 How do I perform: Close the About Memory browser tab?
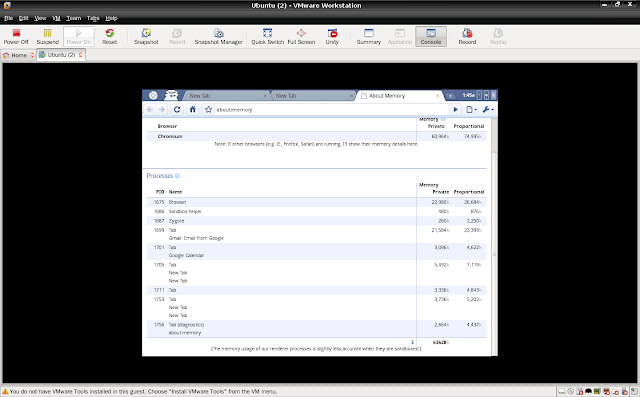pos(438,96)
